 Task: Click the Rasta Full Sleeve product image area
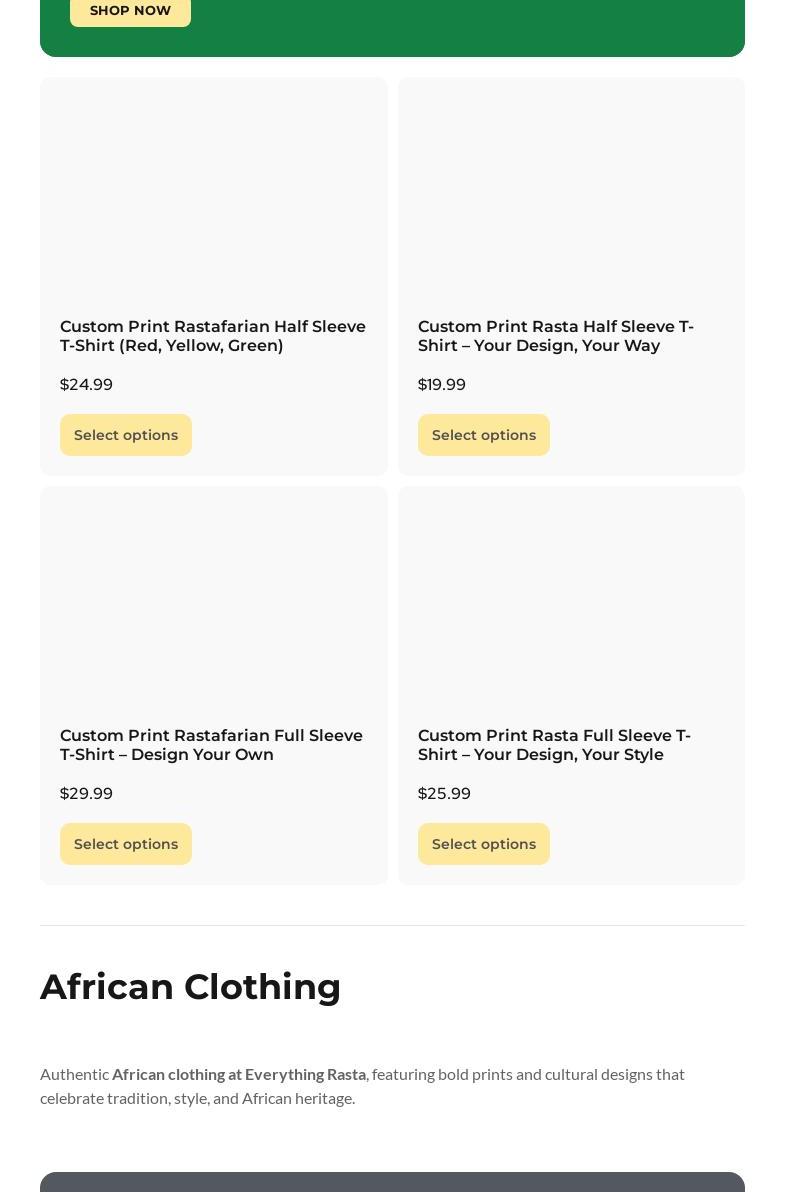coord(571,600)
